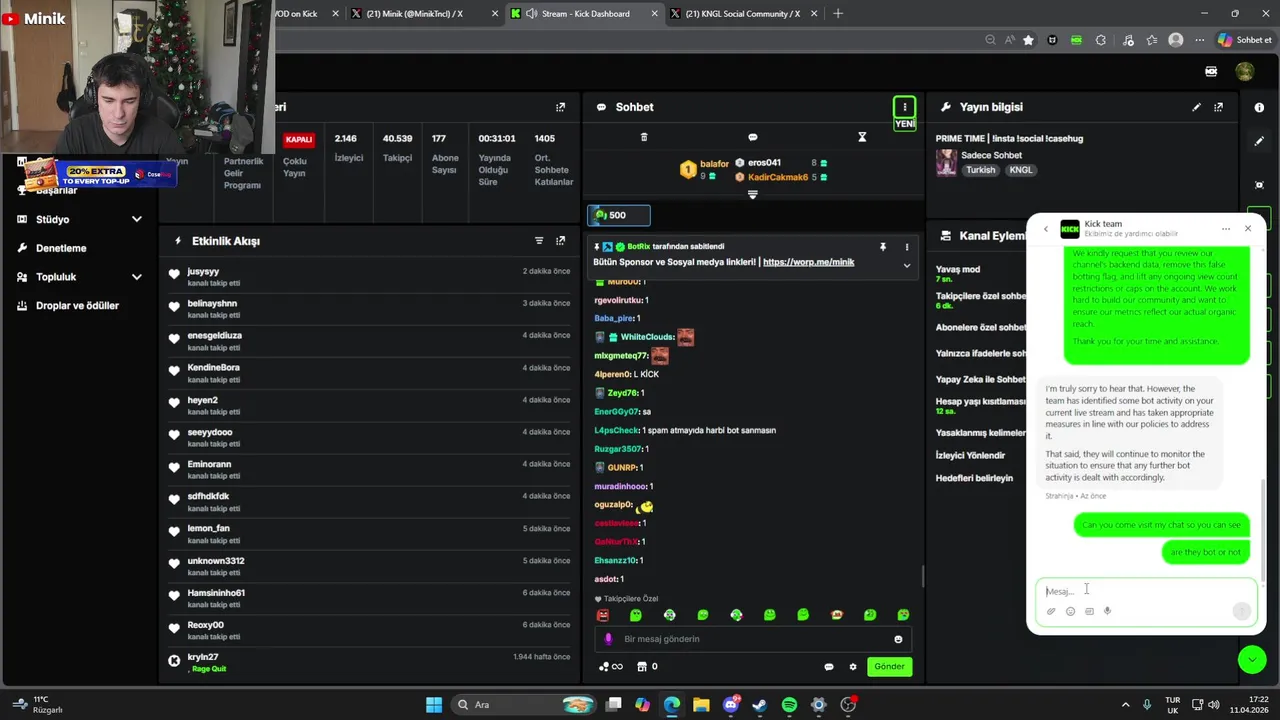Viewport: 1280px width, 720px height.
Task: Click Hesap yaşı kısıtlaması action
Action: click(981, 402)
